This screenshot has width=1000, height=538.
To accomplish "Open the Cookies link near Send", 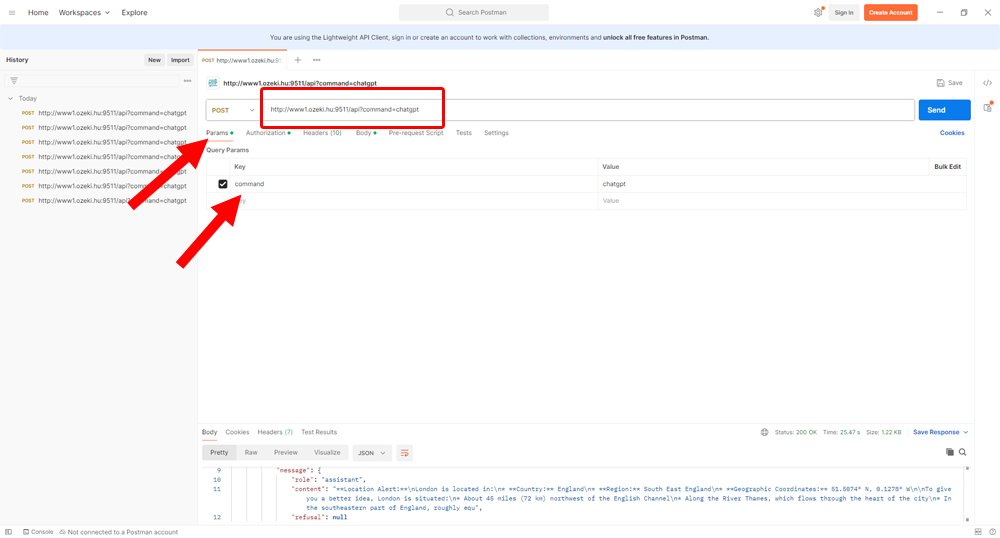I will pyautogui.click(x=952, y=133).
